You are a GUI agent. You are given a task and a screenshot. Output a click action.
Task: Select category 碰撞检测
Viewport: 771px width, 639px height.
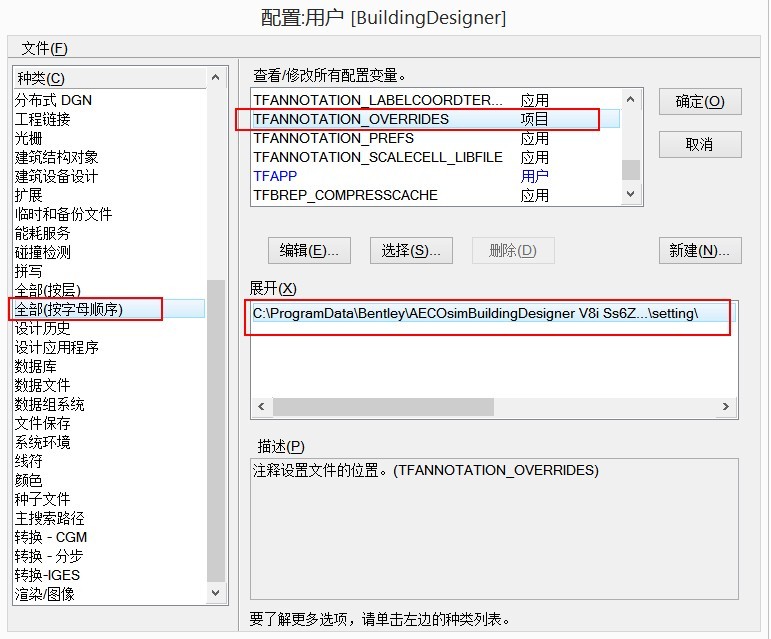[109, 252]
